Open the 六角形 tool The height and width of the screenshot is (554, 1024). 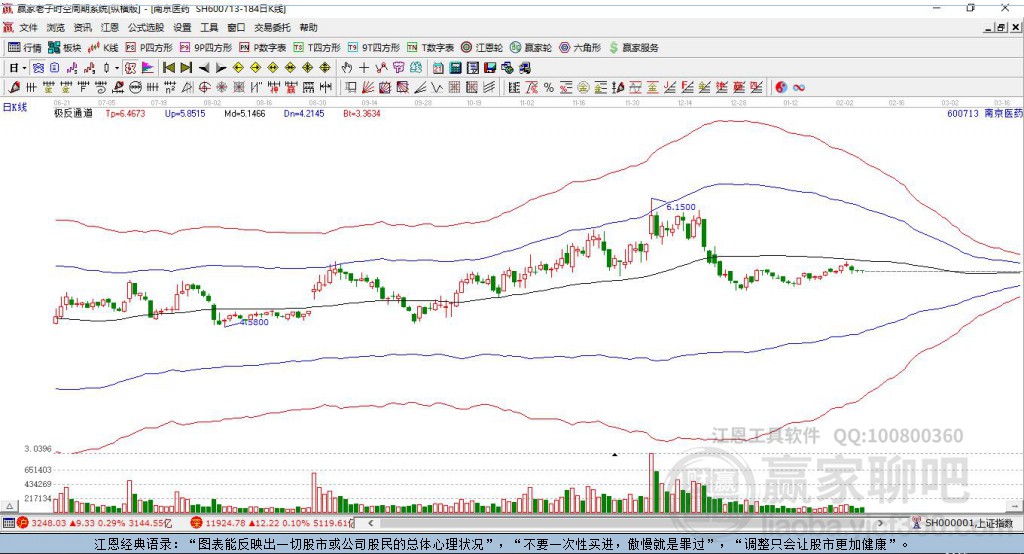coord(580,48)
